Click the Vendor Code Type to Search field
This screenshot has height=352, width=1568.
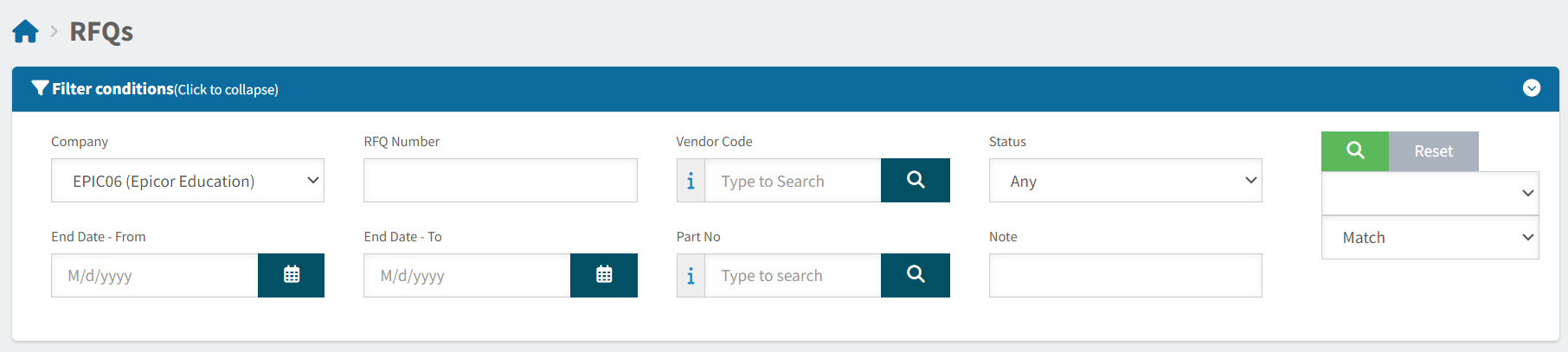click(x=792, y=181)
